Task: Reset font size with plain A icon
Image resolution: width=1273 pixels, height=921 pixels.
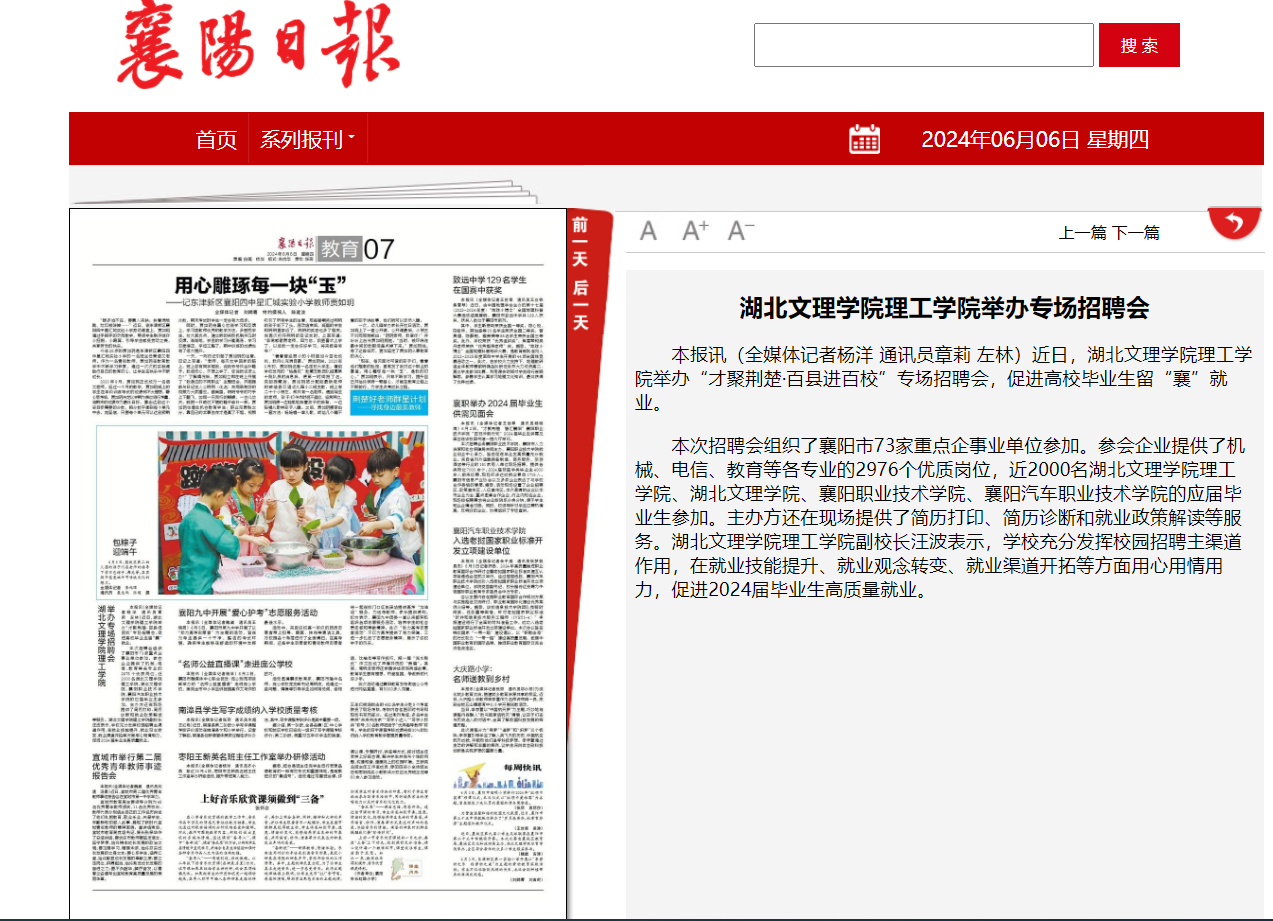Action: (x=648, y=232)
